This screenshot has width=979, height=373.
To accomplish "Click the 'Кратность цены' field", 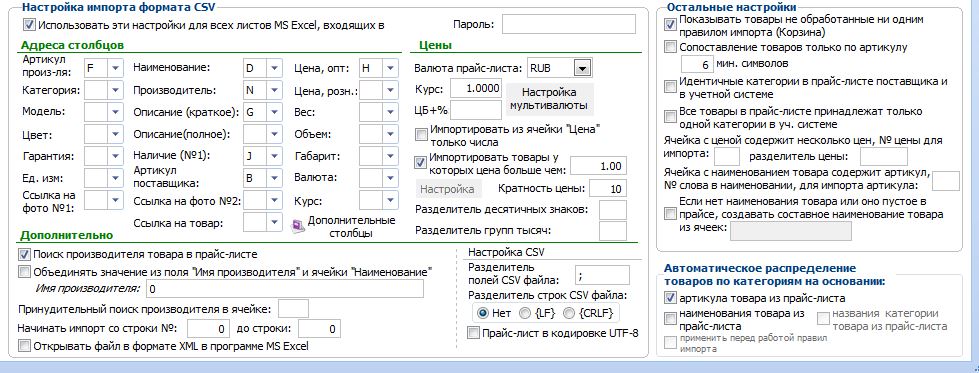I will [x=608, y=189].
